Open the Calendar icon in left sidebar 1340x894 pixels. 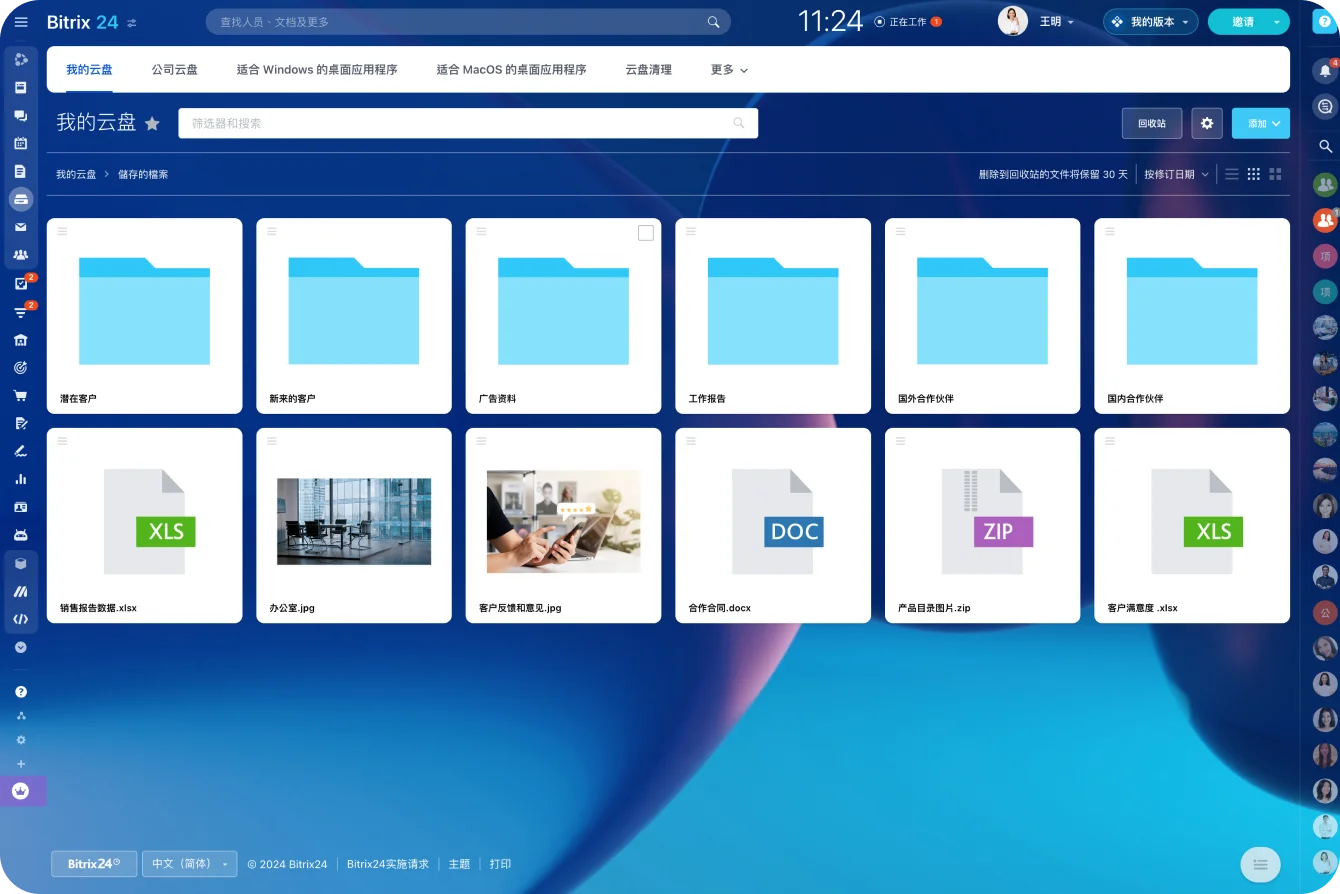(x=21, y=143)
